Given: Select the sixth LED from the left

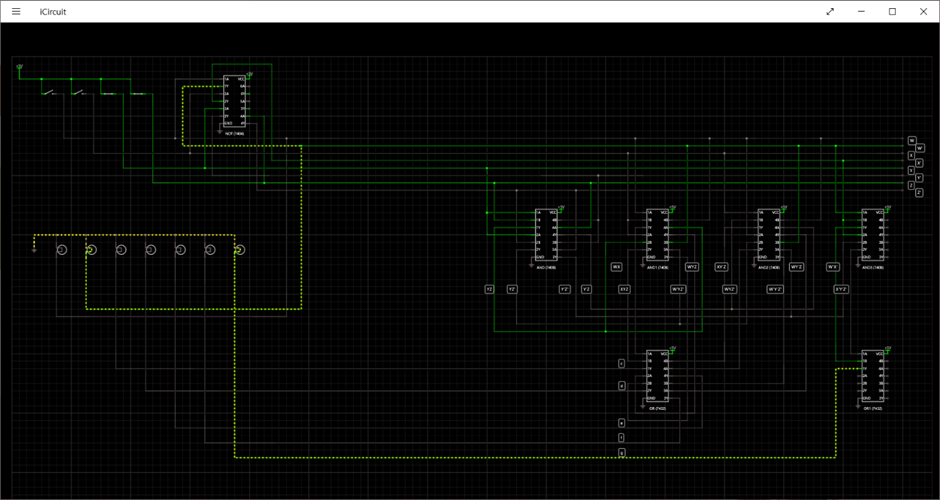Looking at the screenshot, I should pos(210,249).
